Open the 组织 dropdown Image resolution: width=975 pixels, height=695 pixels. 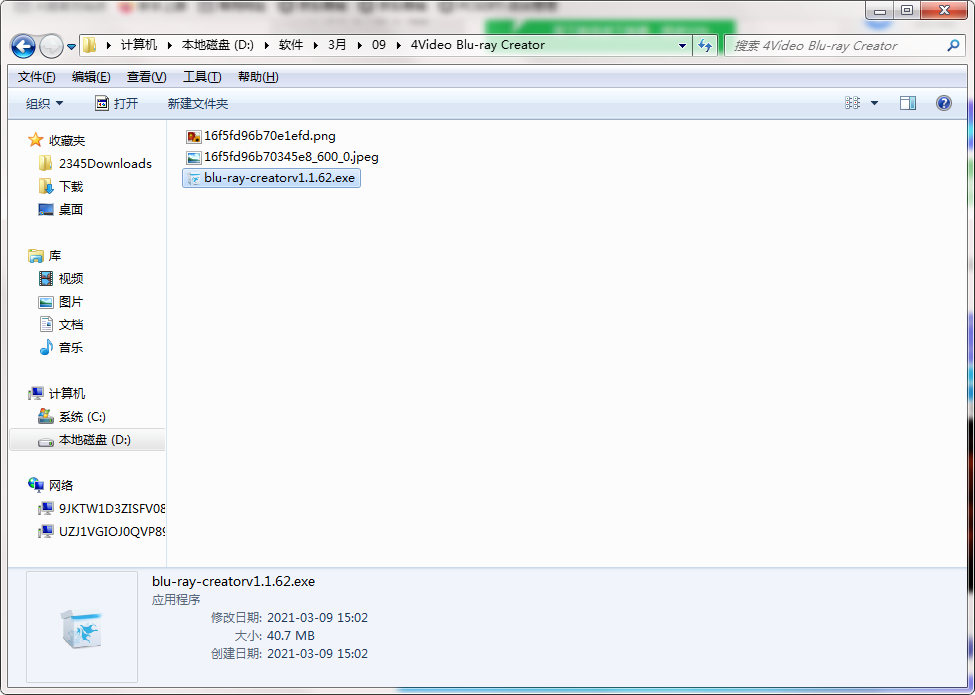[x=44, y=103]
